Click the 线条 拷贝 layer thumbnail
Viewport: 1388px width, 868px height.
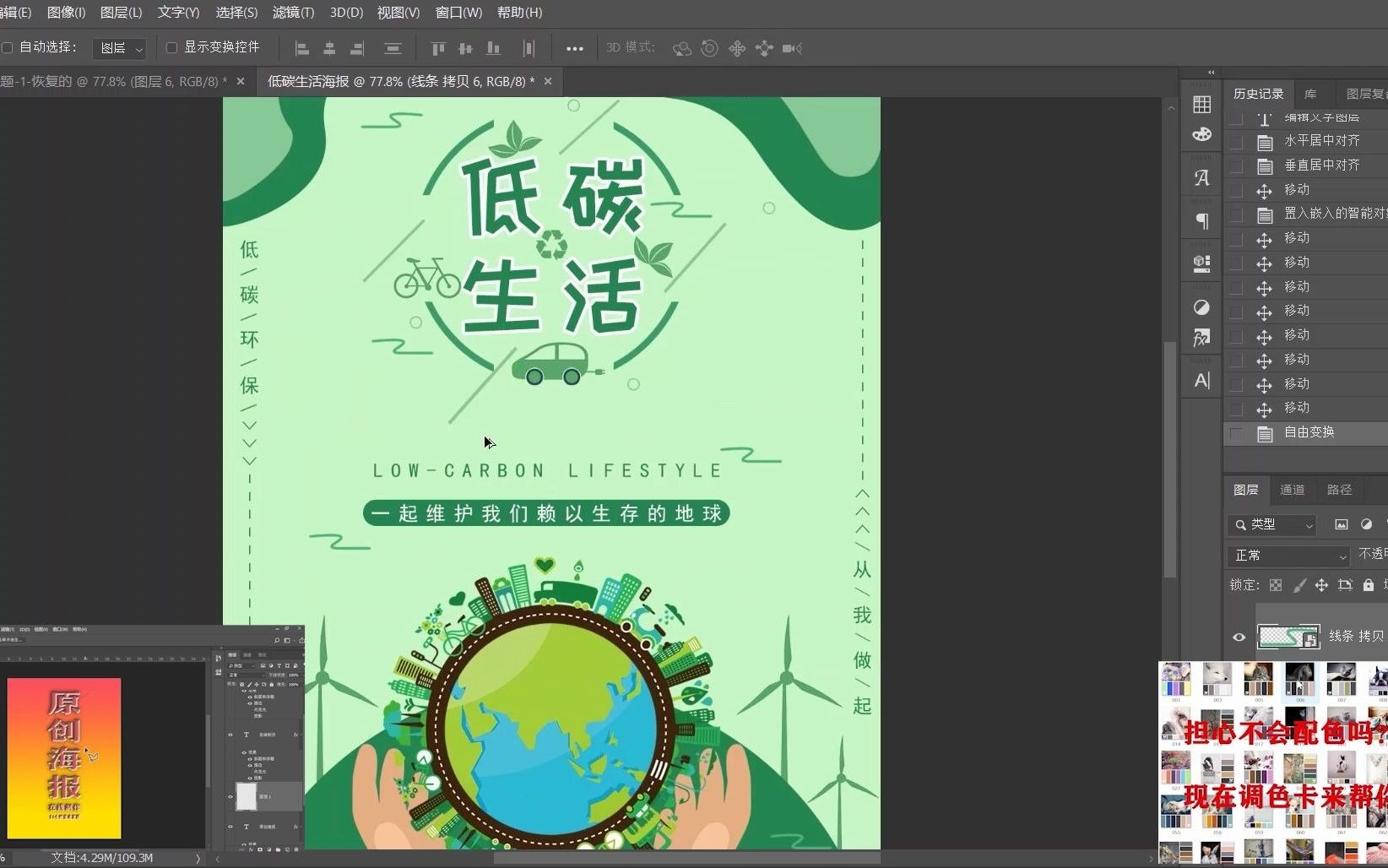[x=1288, y=637]
